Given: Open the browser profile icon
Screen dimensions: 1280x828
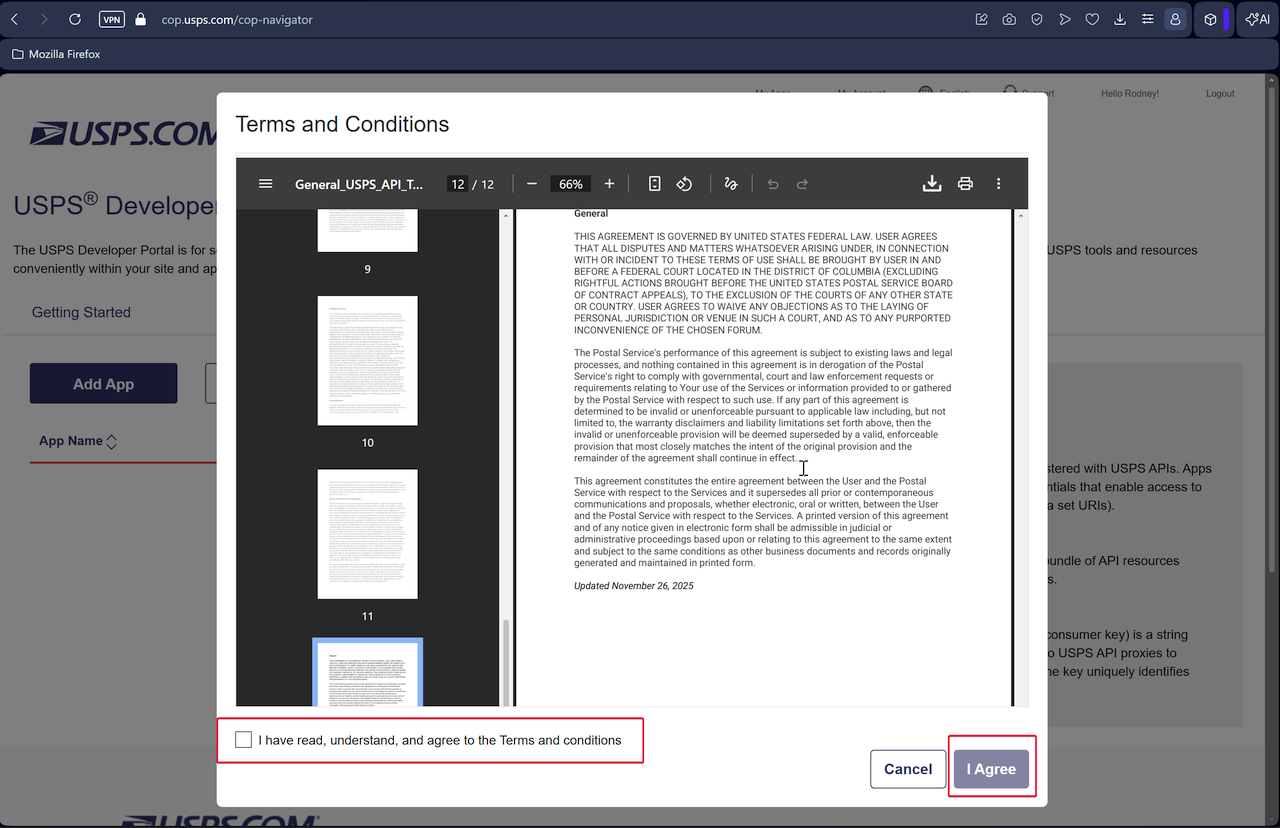Looking at the screenshot, I should pos(1175,19).
